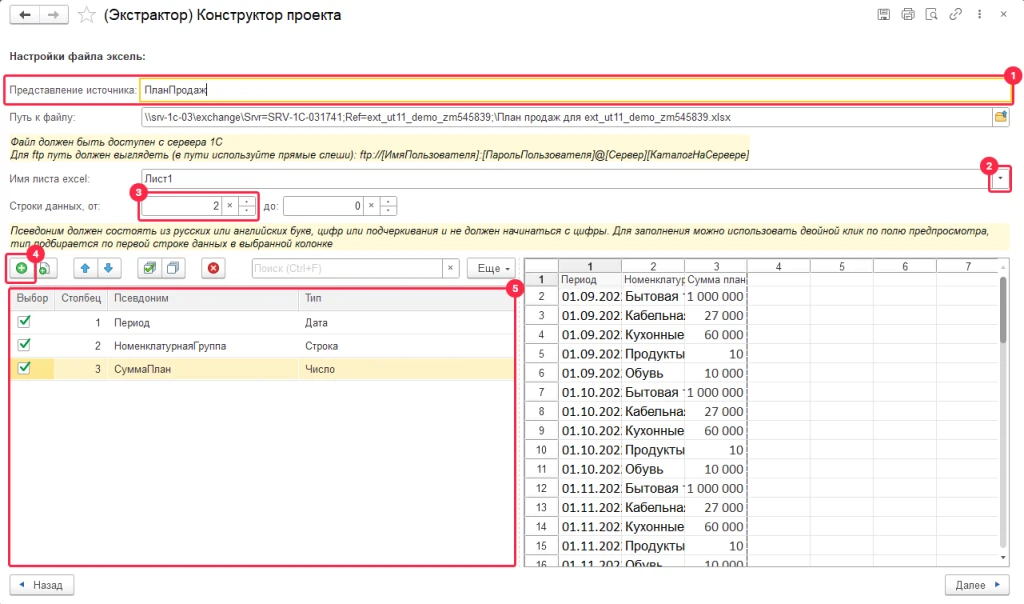Screen dimensions: 1024x604
Task: Add page to favorites with star
Action: click(x=86, y=15)
